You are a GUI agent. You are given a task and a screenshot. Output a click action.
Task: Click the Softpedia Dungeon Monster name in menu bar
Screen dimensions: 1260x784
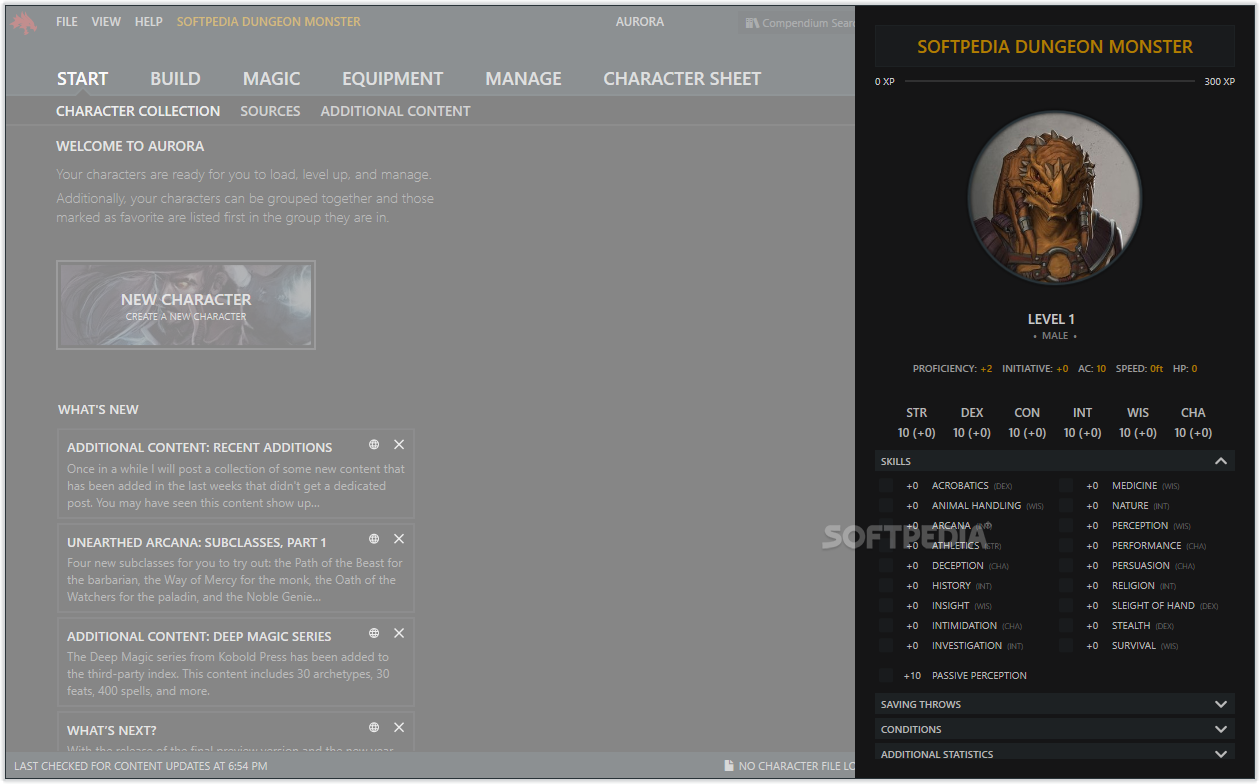(x=269, y=21)
